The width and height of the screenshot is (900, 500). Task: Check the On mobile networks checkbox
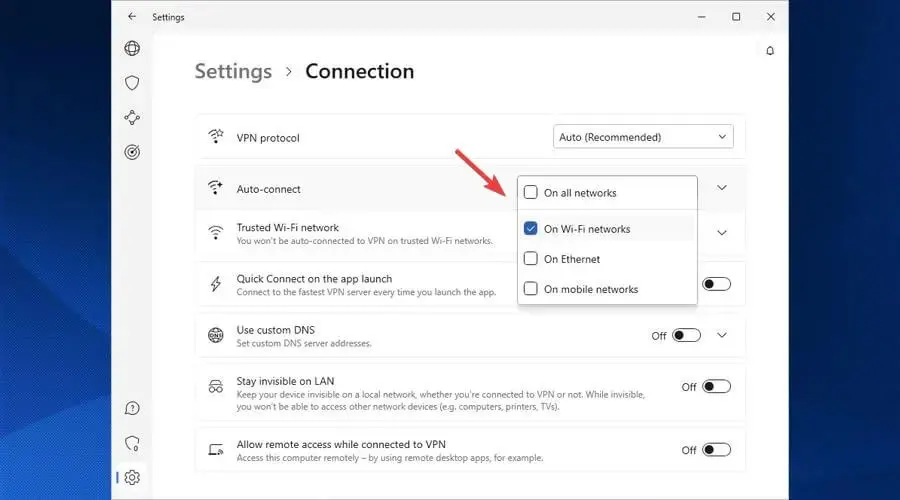[530, 289]
